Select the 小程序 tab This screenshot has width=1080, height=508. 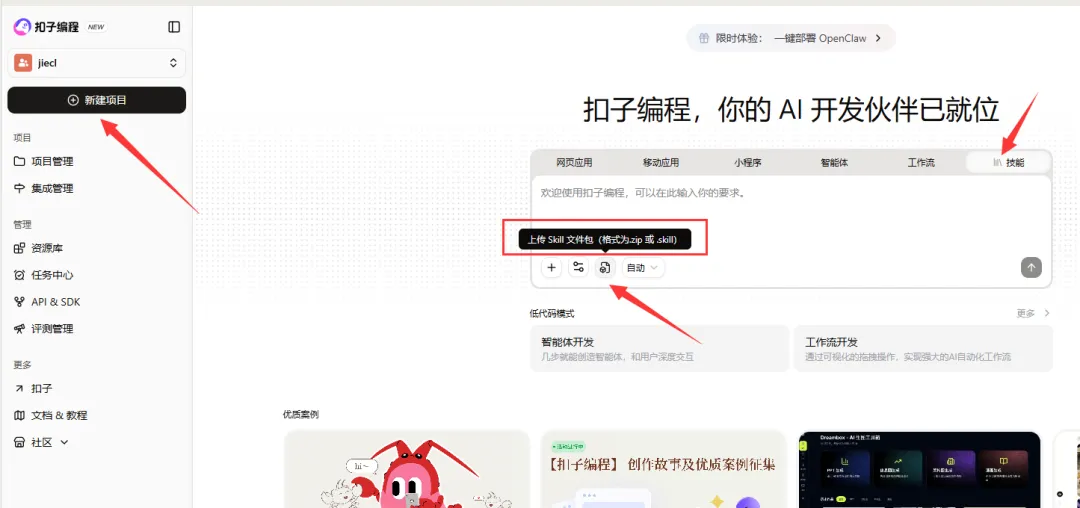747,162
